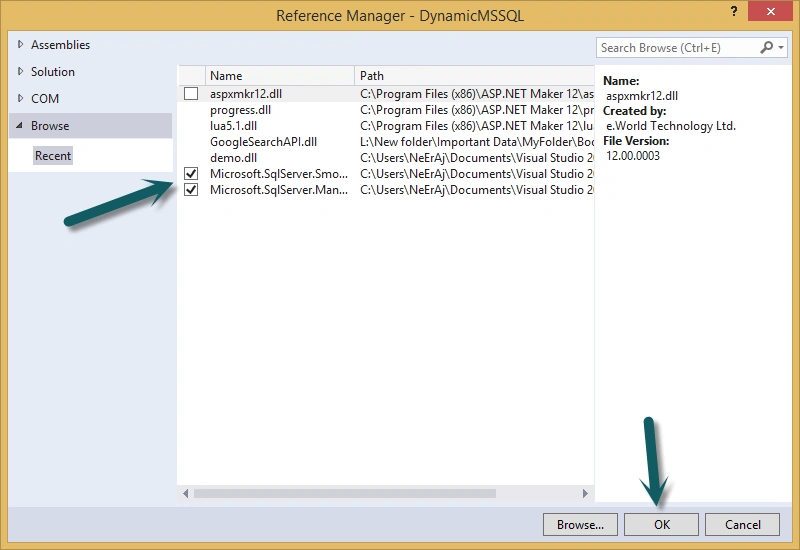Click the horizontal scrollbar left arrow

click(x=185, y=493)
